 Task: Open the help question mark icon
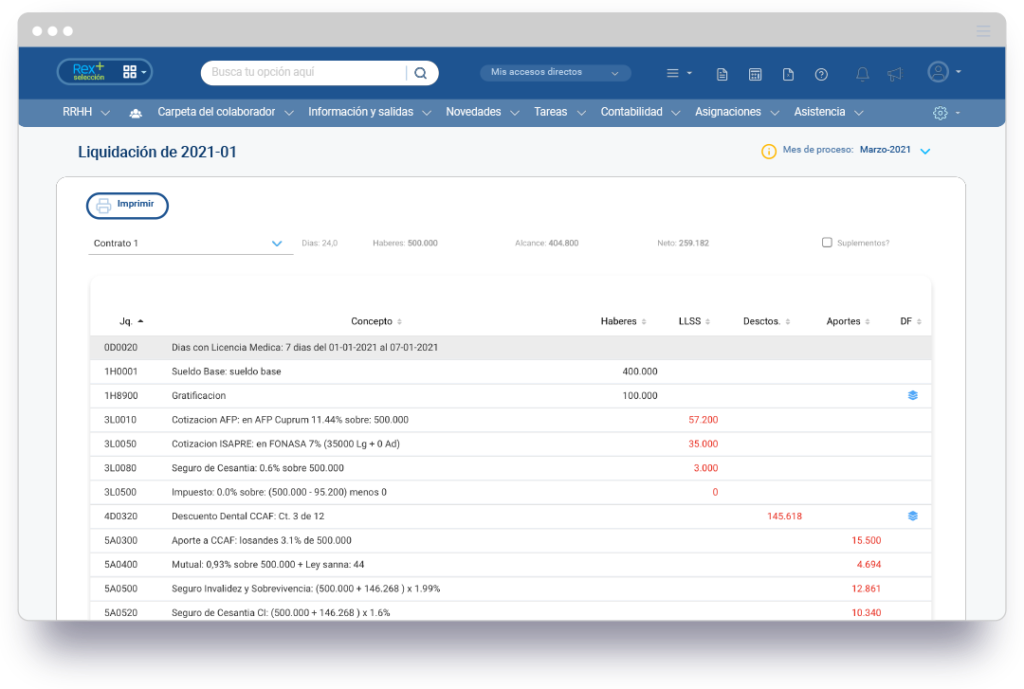[821, 73]
